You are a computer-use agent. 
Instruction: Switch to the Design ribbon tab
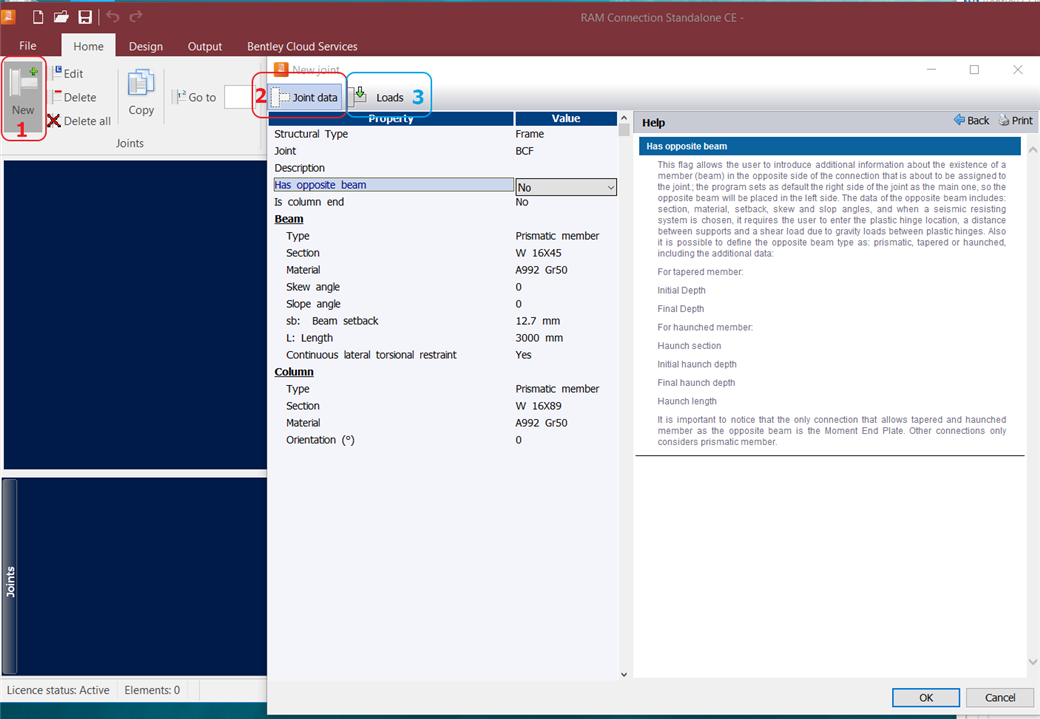click(146, 46)
